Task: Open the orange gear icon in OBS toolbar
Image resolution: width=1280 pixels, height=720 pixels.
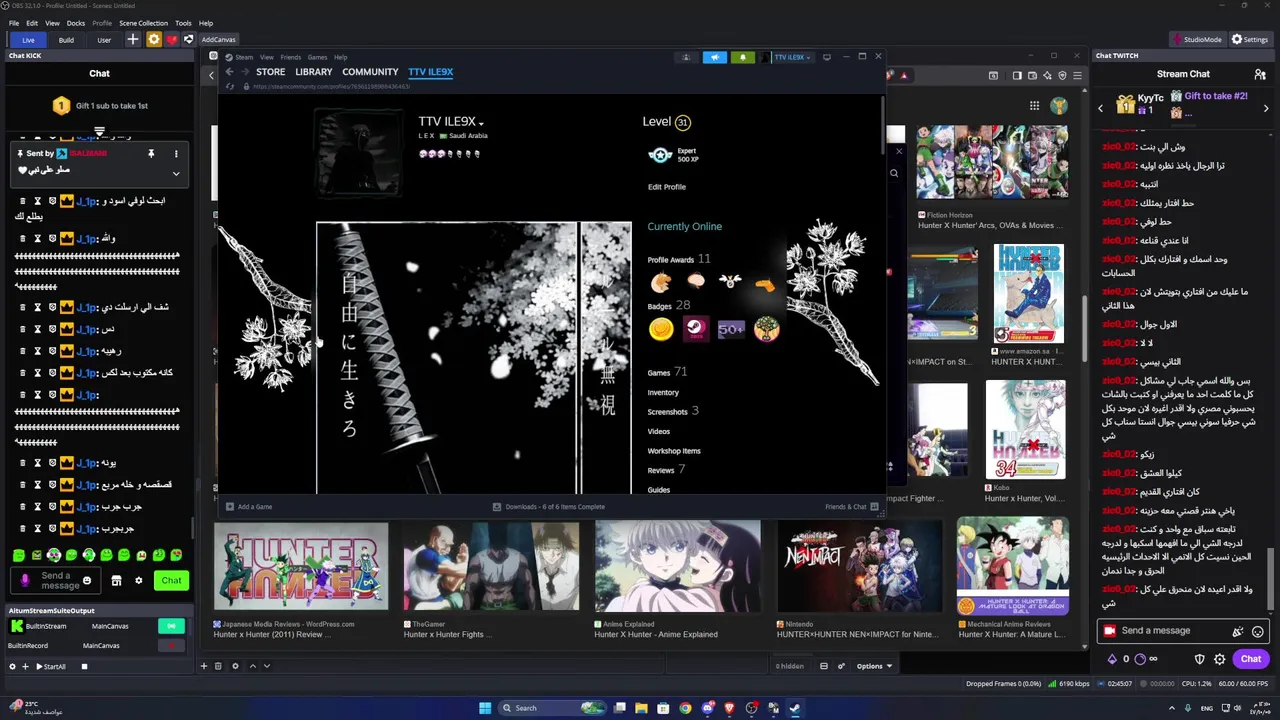Action: pyautogui.click(x=153, y=39)
